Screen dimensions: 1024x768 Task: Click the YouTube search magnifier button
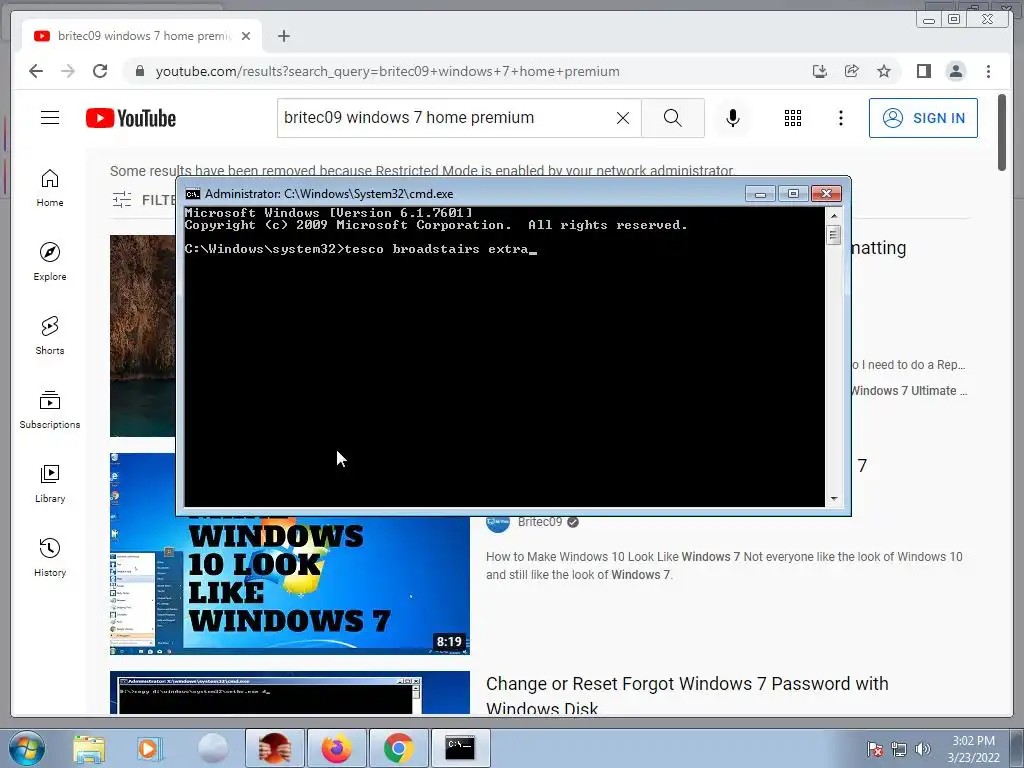(673, 118)
